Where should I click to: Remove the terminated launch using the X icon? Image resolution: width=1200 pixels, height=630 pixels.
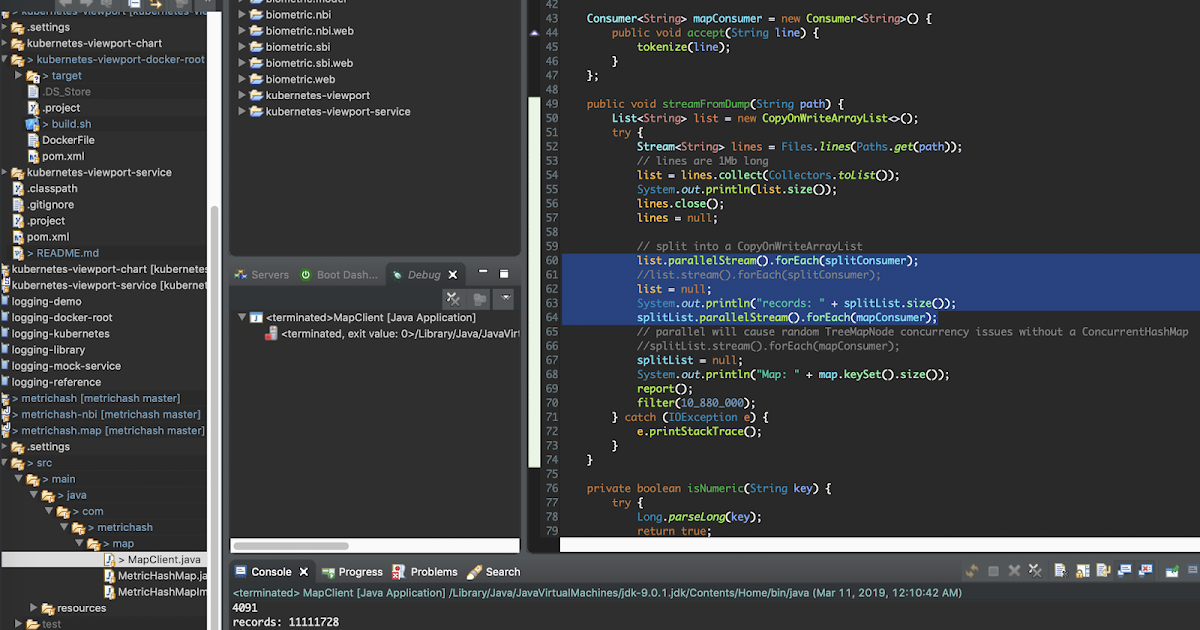point(1013,571)
